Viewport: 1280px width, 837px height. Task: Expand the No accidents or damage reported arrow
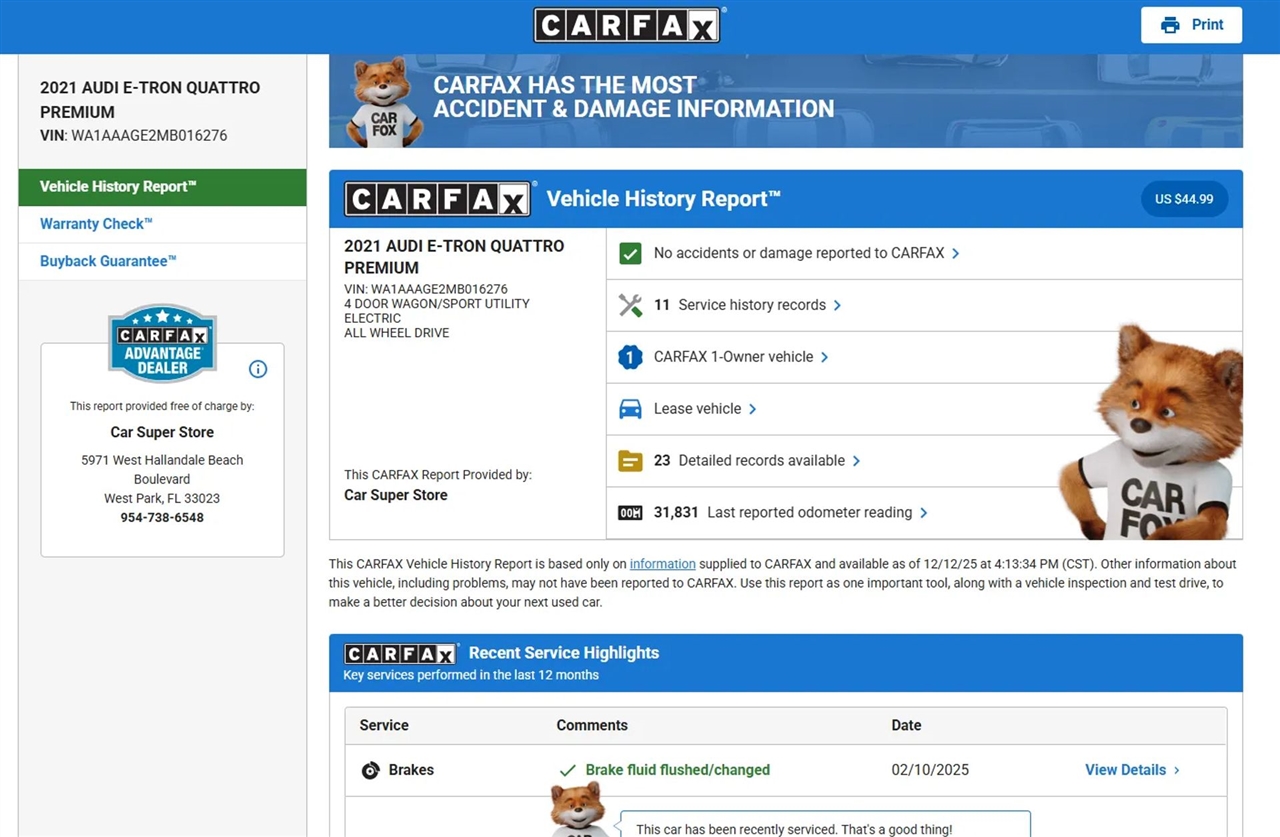(956, 254)
